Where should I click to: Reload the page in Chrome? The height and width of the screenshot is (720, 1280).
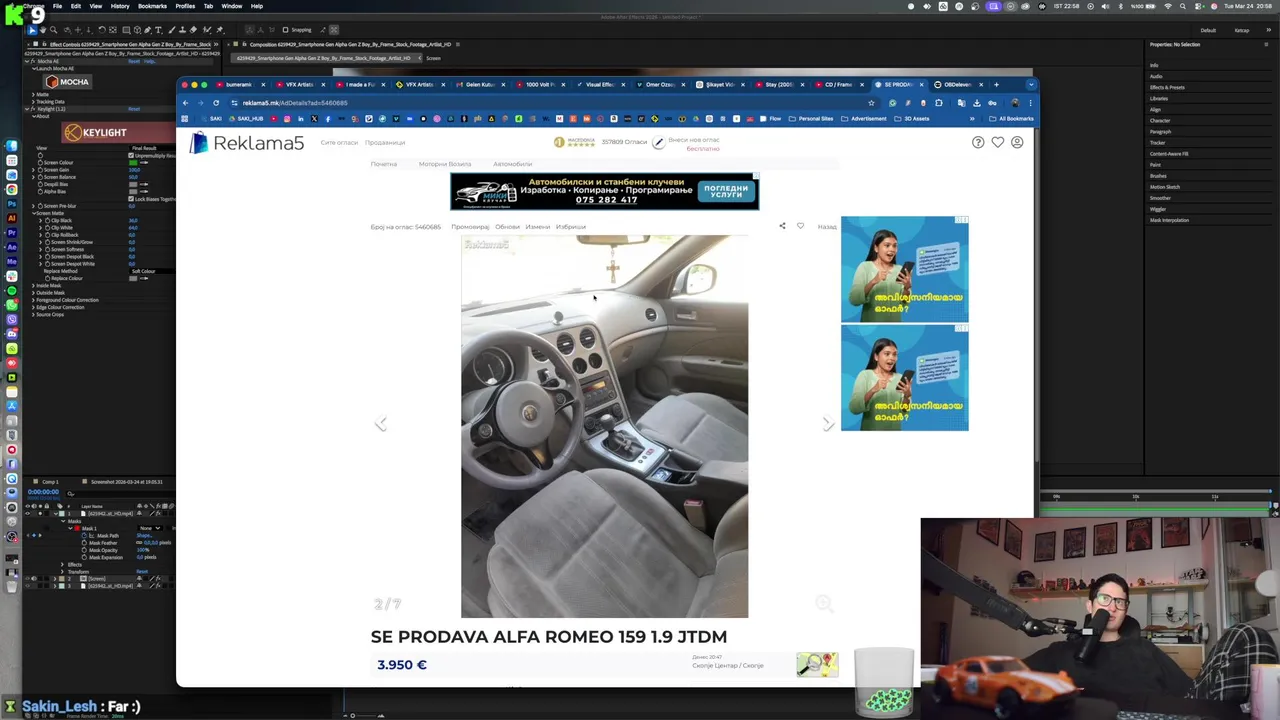click(216, 103)
